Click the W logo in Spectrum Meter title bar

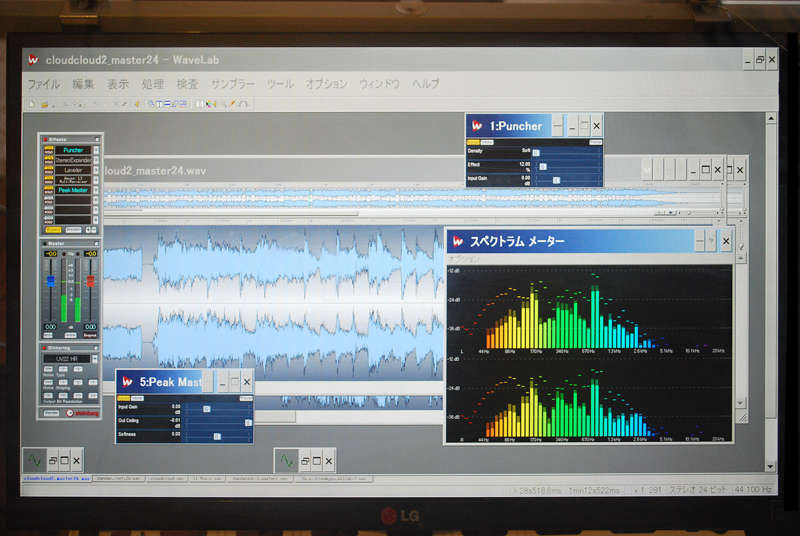coord(458,241)
